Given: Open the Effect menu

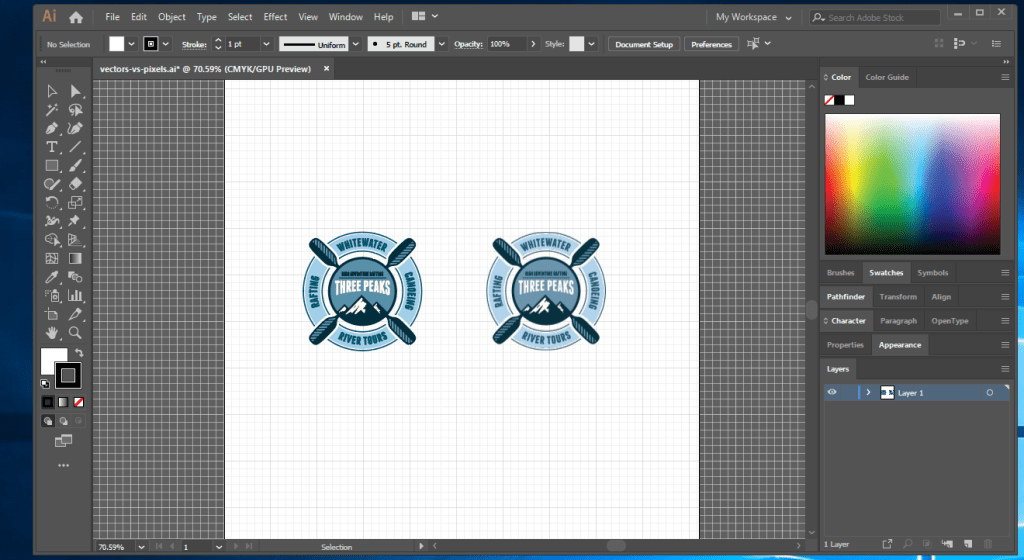Looking at the screenshot, I should pyautogui.click(x=275, y=17).
